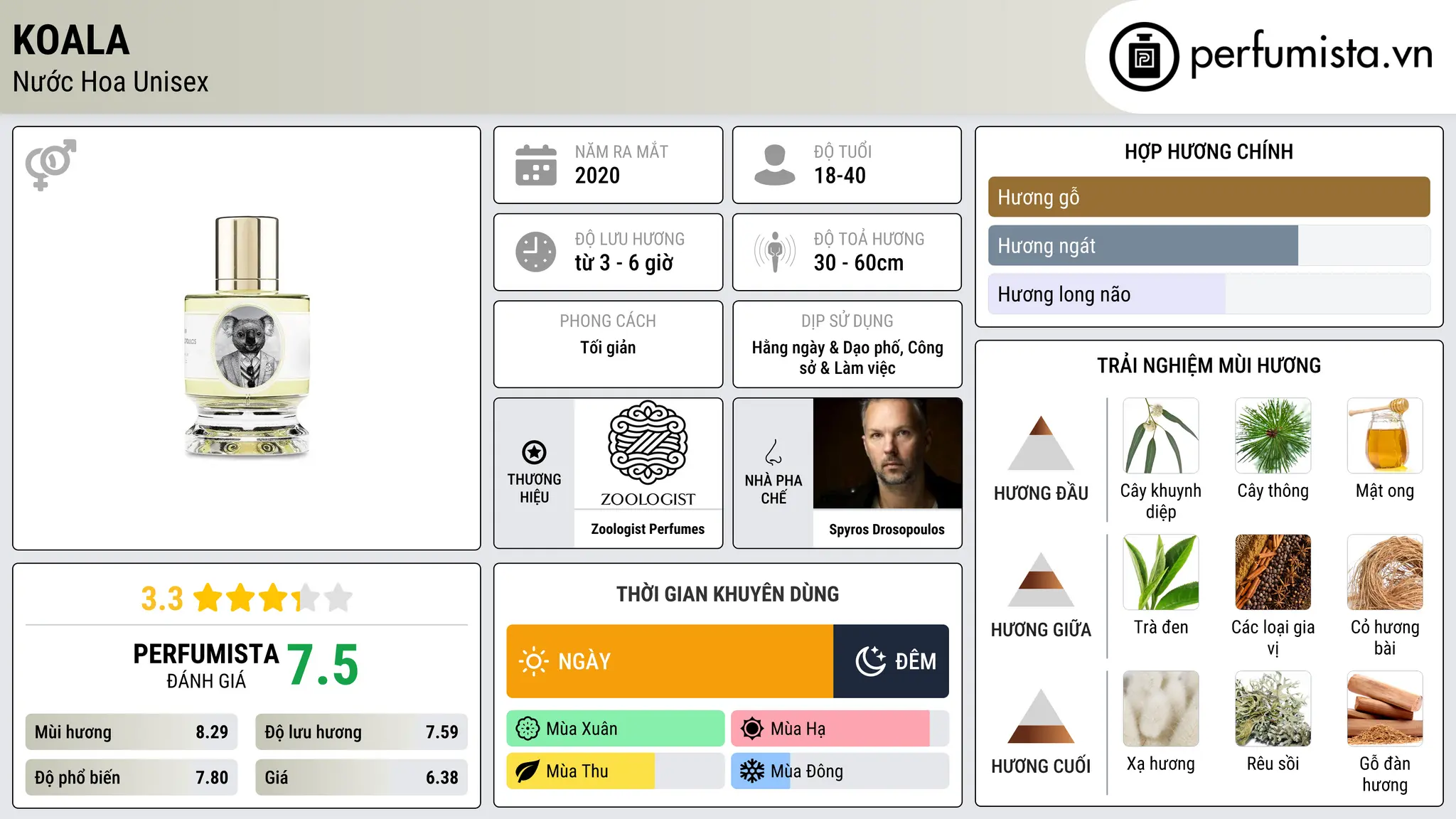
Task: Click the Mùa Hạ season bar
Action: tap(840, 729)
